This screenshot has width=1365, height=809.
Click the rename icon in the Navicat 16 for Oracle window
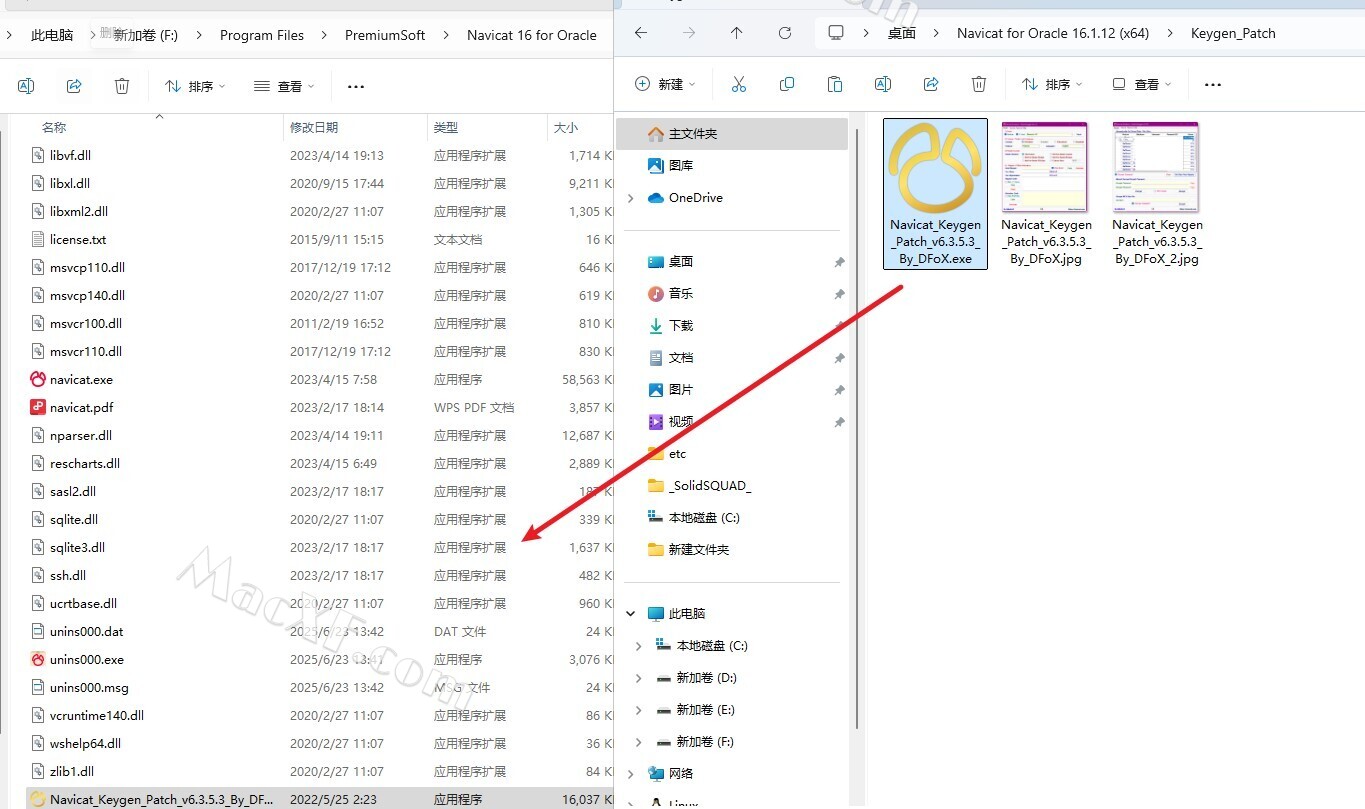[26, 86]
